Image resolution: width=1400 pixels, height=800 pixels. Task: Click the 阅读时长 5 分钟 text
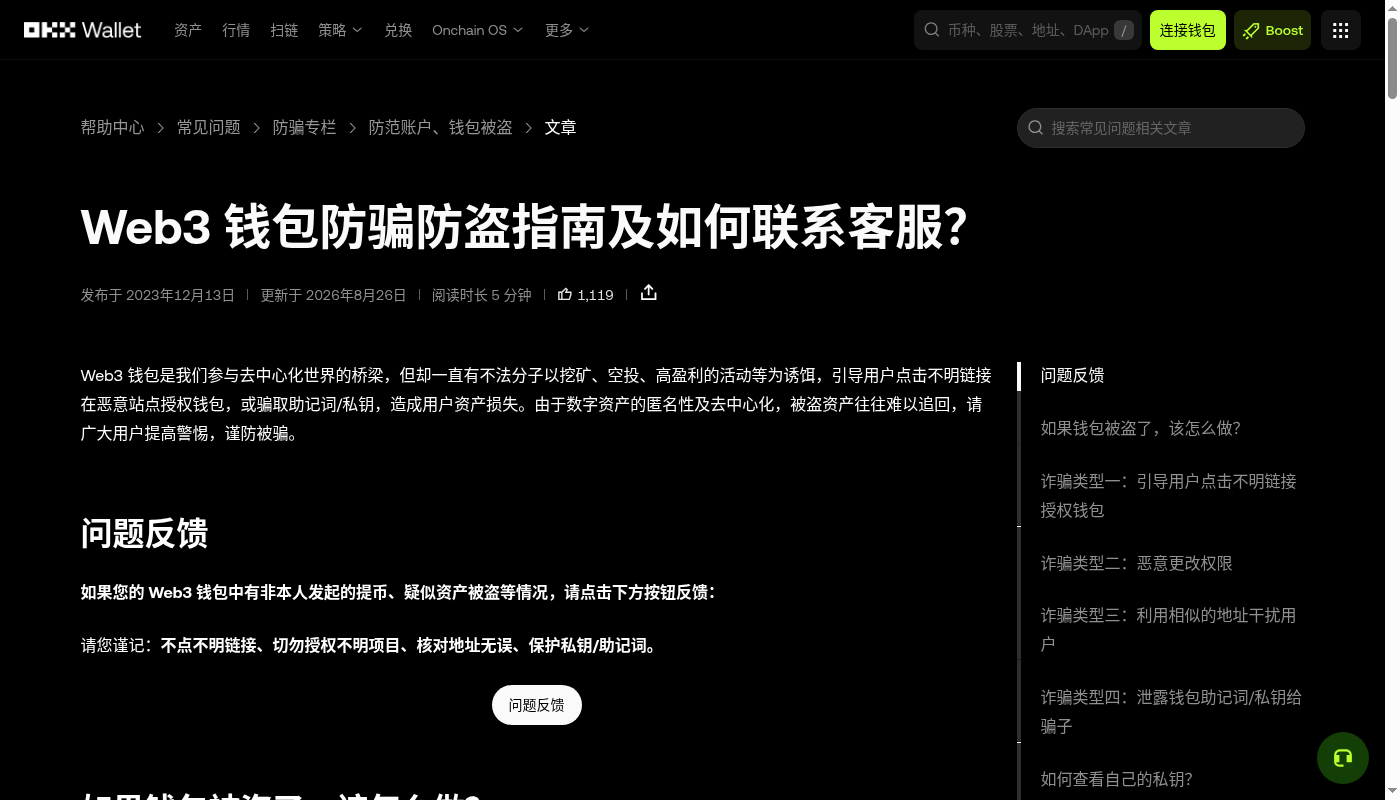click(x=482, y=295)
